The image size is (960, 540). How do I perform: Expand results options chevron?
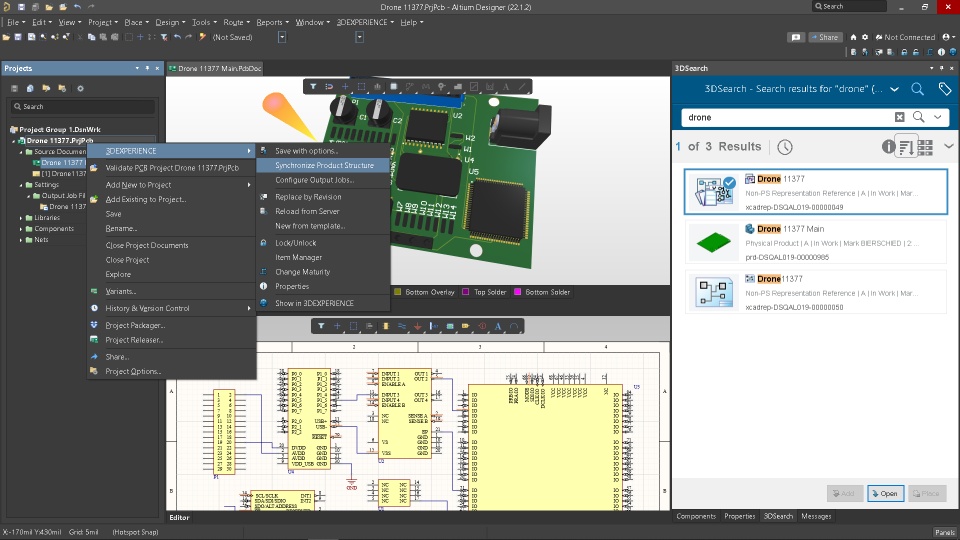click(x=948, y=146)
